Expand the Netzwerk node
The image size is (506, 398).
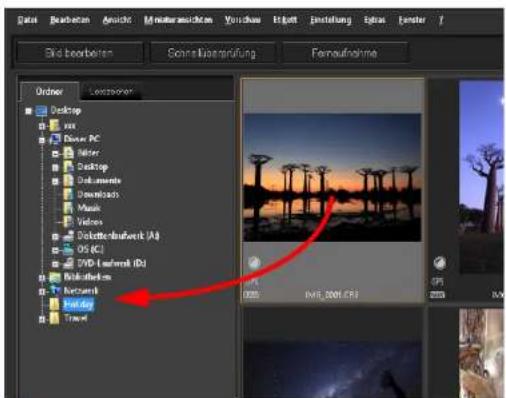[42, 291]
